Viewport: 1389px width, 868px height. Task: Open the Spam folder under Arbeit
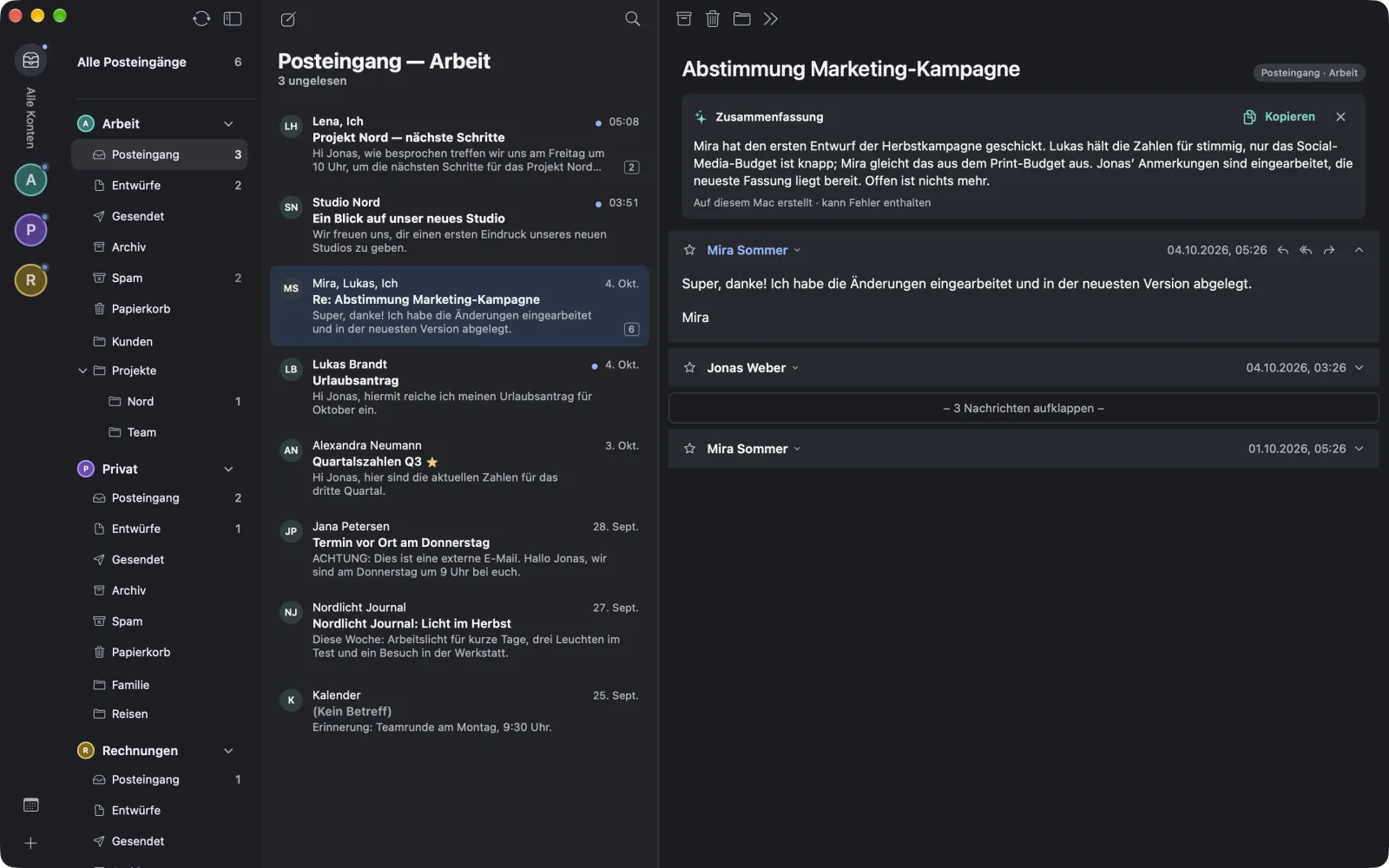click(x=159, y=278)
